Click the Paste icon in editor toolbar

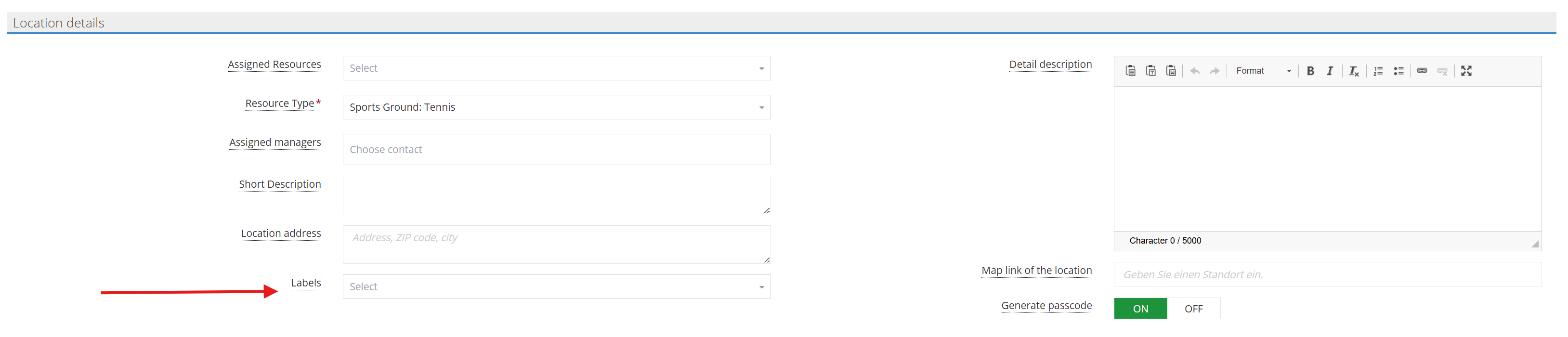tap(1130, 71)
